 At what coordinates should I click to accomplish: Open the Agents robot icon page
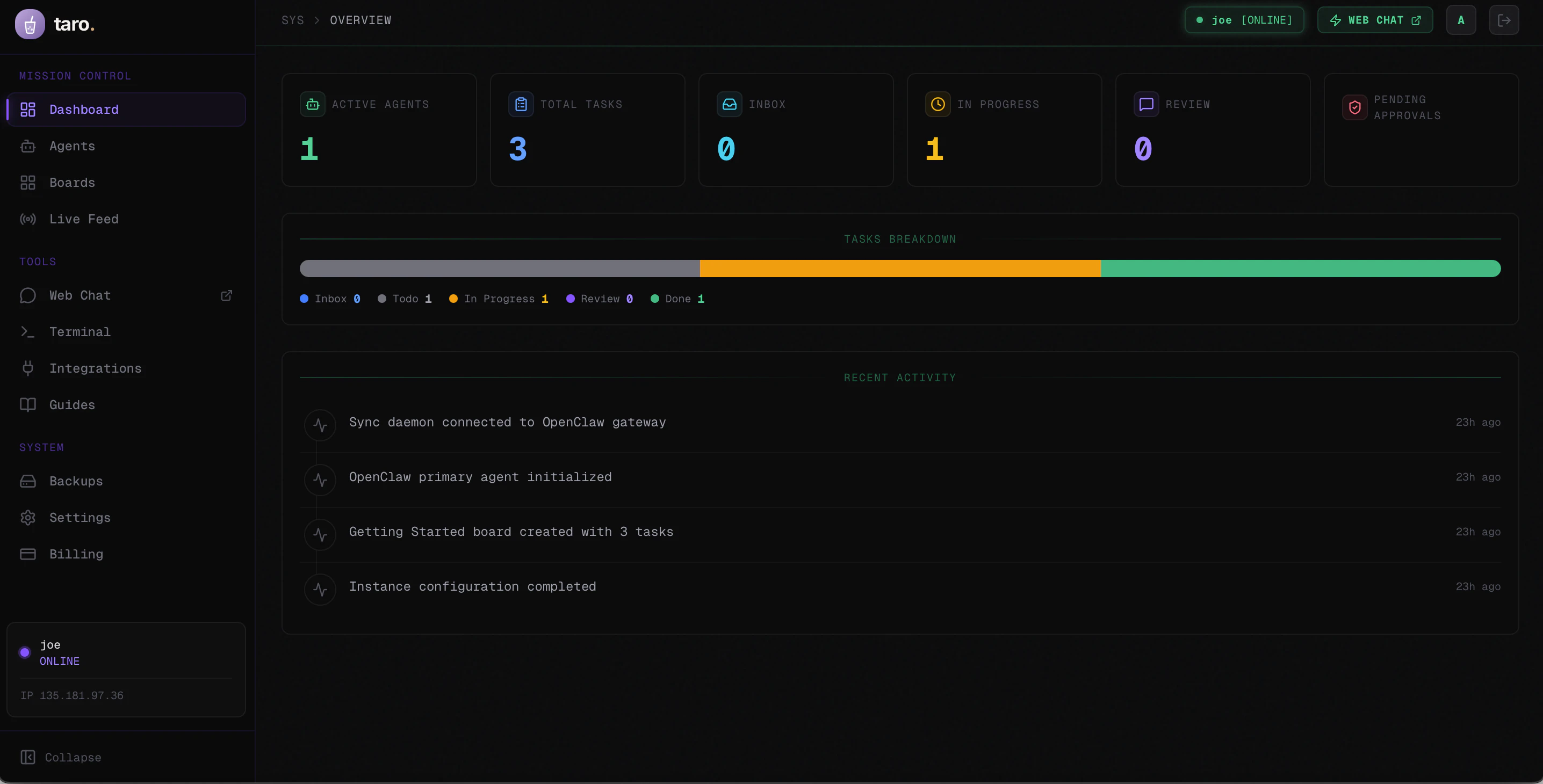27,146
